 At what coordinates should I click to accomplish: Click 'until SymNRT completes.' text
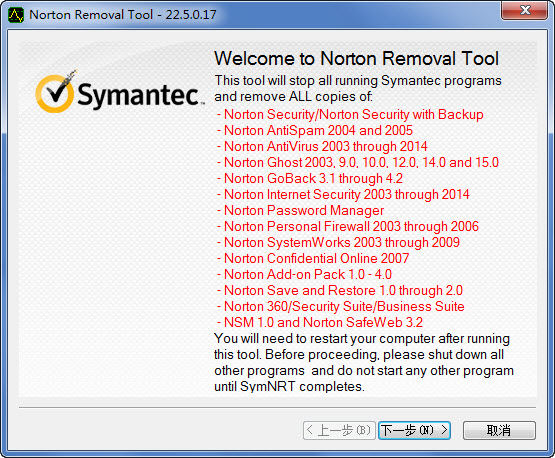click(x=289, y=387)
